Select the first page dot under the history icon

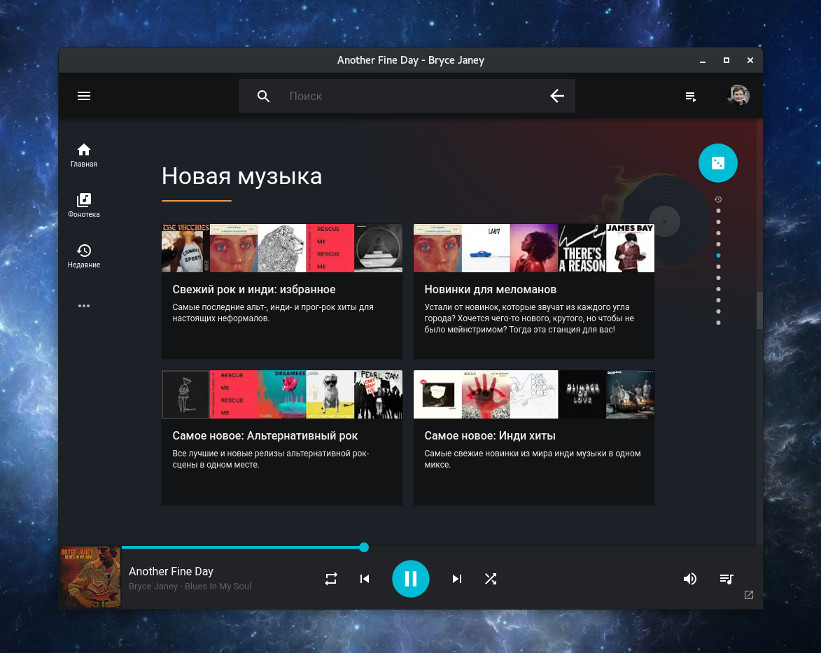pyautogui.click(x=718, y=211)
